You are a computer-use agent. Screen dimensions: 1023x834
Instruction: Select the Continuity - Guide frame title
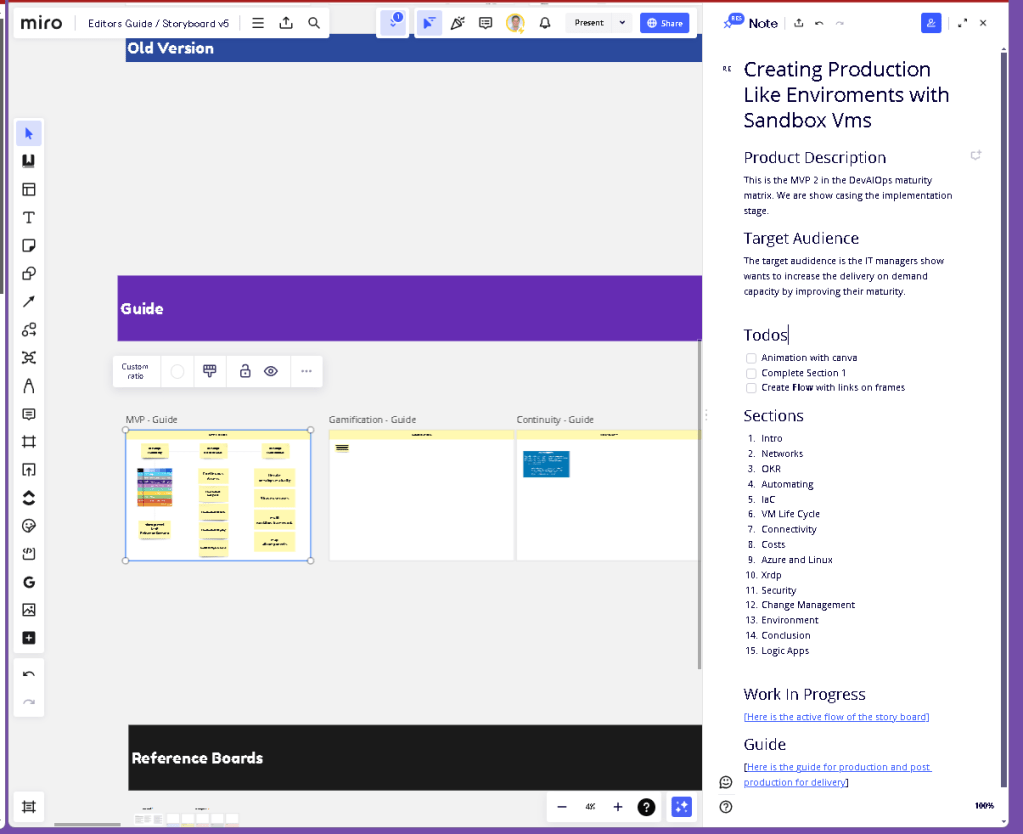[x=555, y=420]
